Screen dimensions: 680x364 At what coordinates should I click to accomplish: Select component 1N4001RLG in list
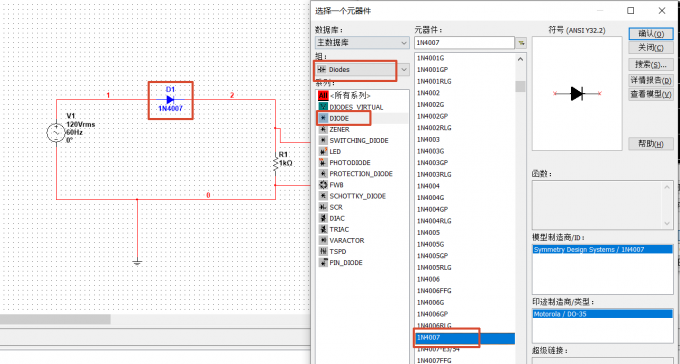(x=434, y=81)
